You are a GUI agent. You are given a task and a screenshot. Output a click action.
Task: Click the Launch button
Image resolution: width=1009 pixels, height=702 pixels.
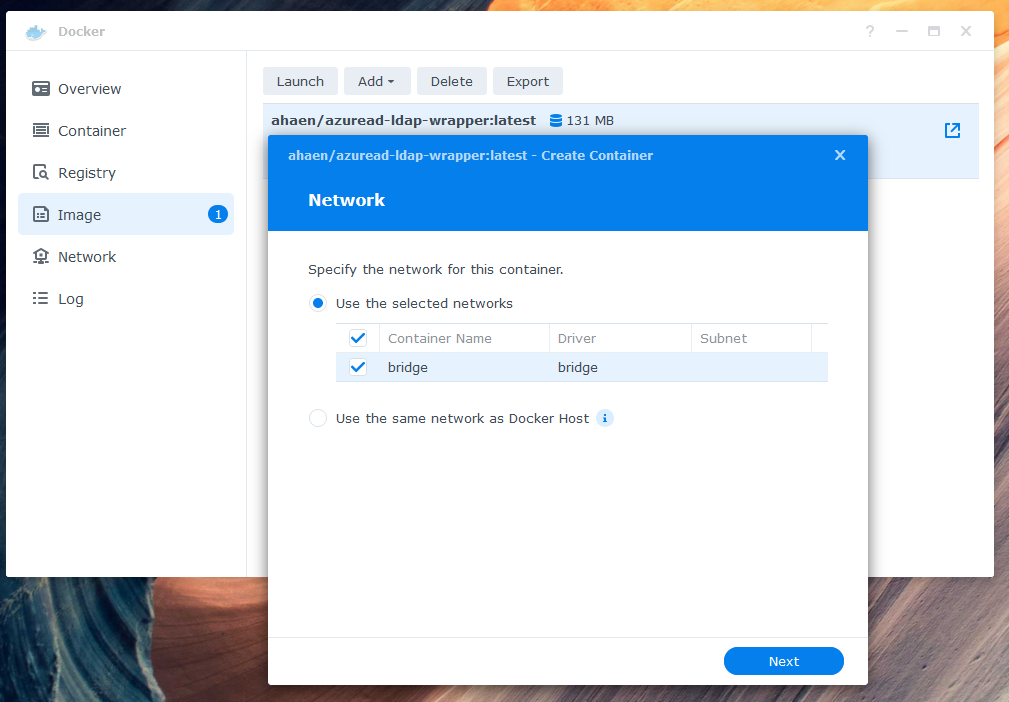[300, 81]
